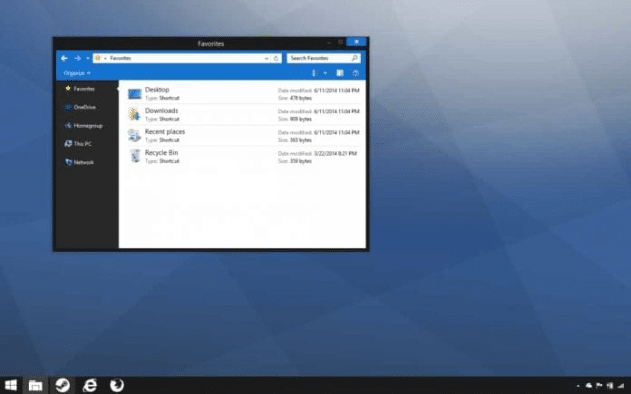
Task: Refresh the Favorites address bar
Action: click(276, 58)
